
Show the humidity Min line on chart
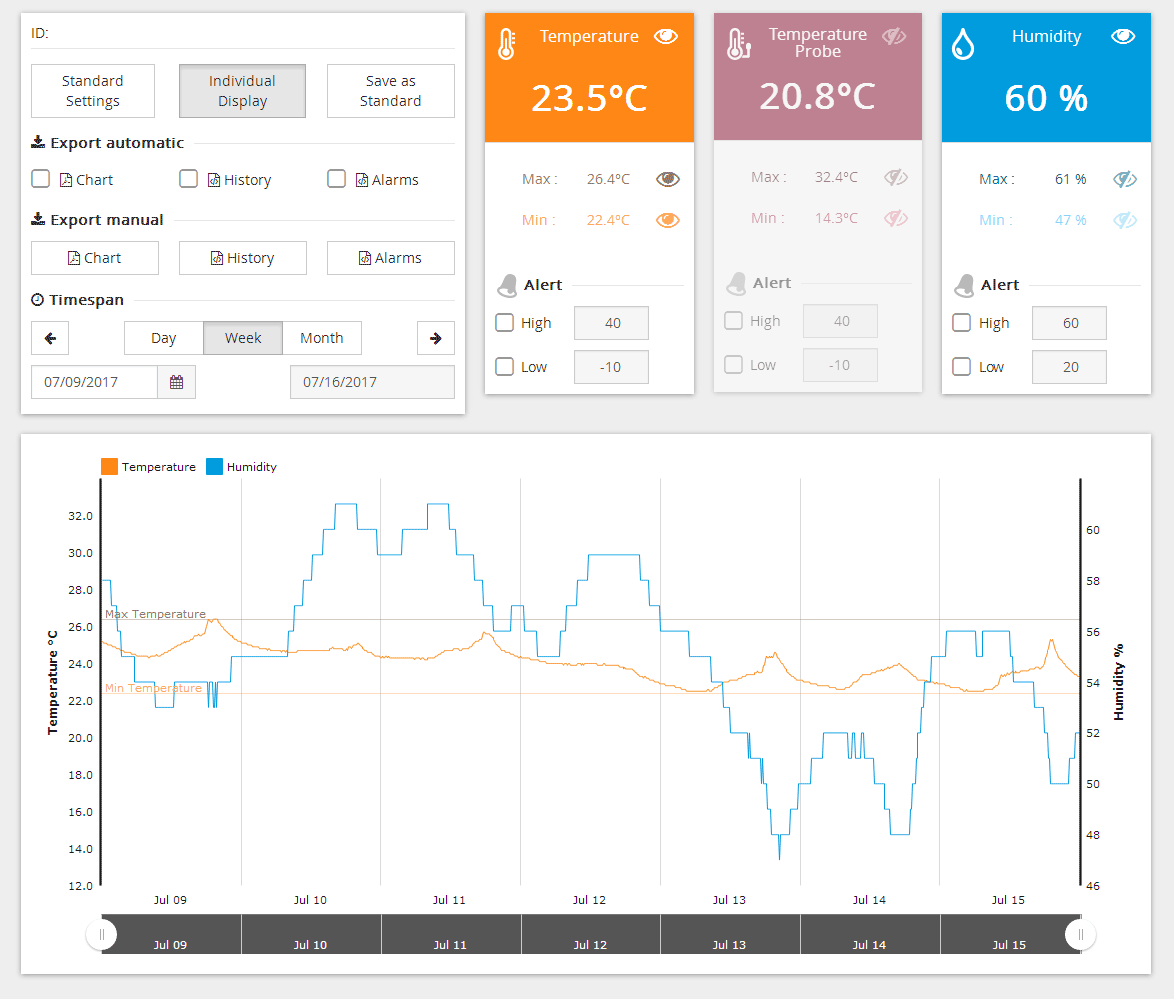click(x=1125, y=220)
